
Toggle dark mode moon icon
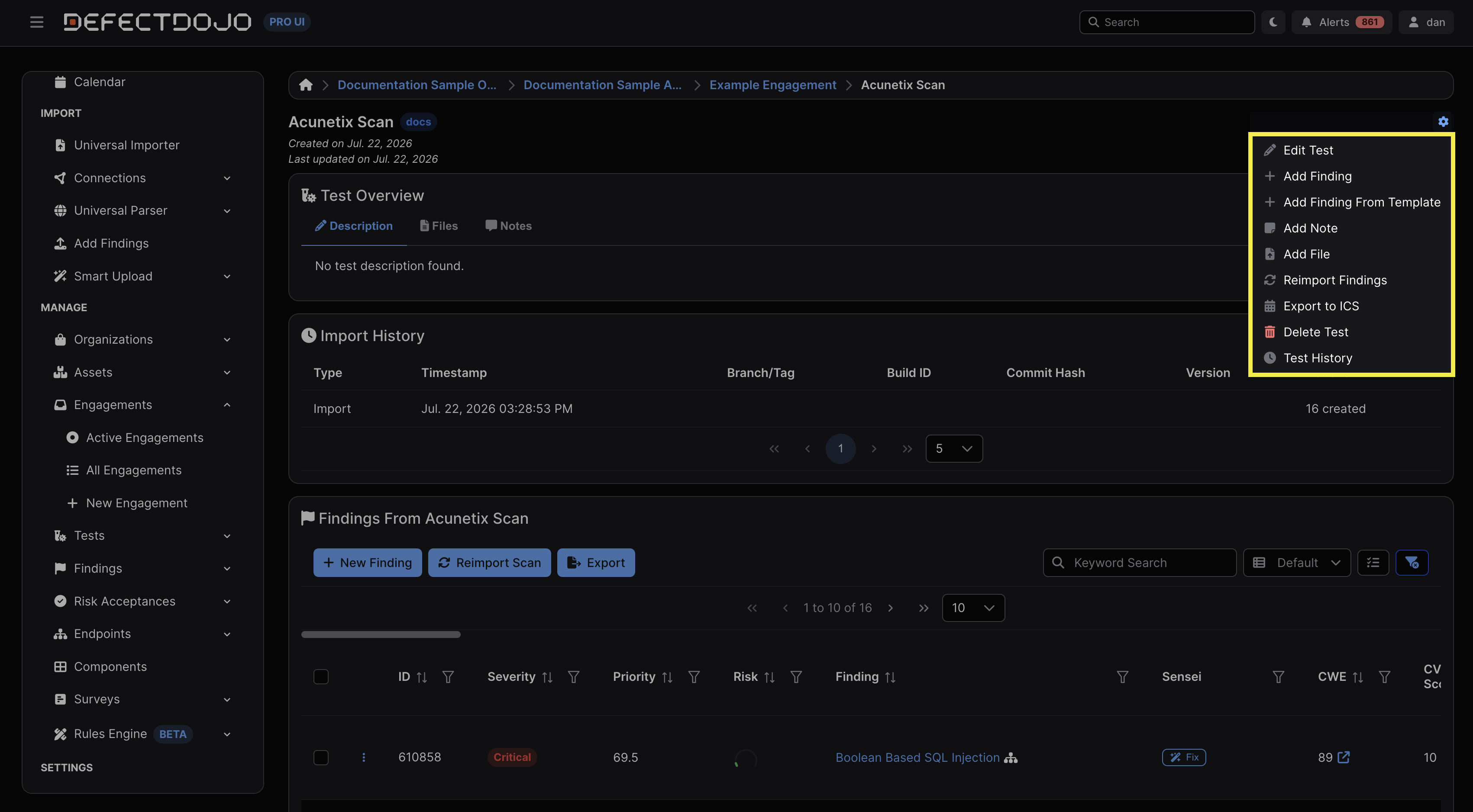point(1273,22)
